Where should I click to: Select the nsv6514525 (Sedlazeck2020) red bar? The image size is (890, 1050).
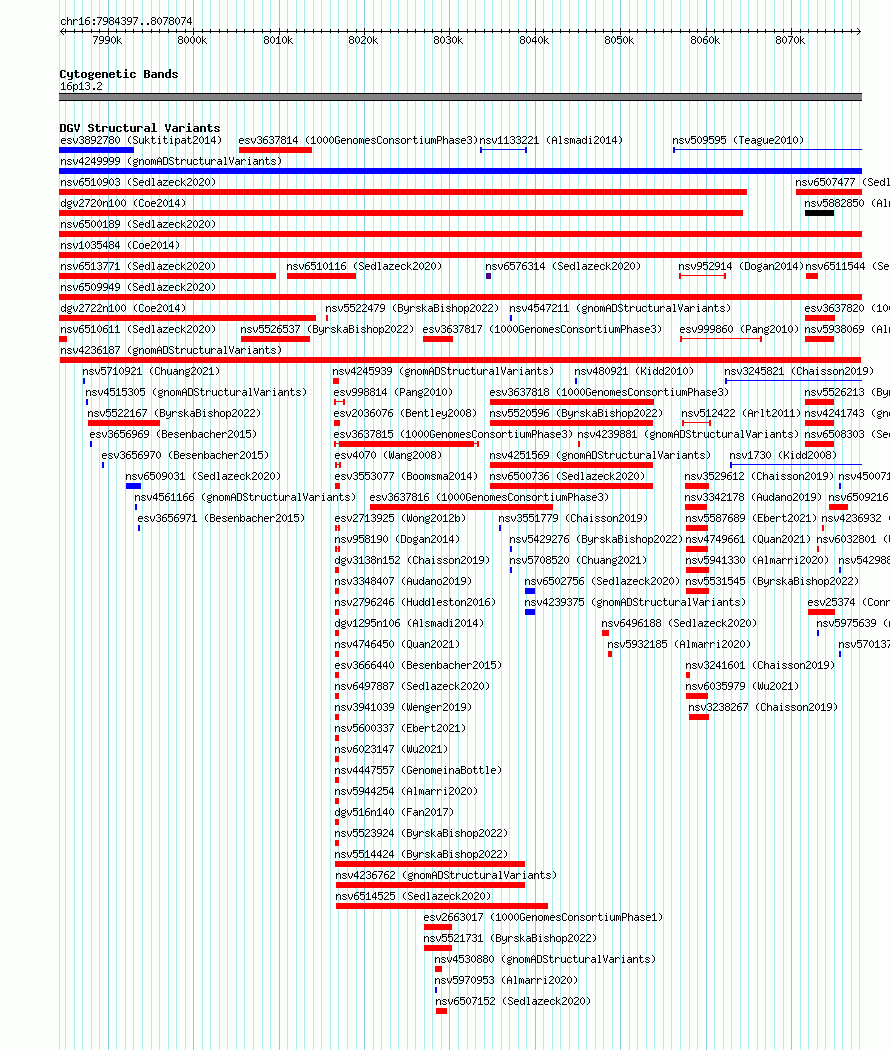(442, 906)
